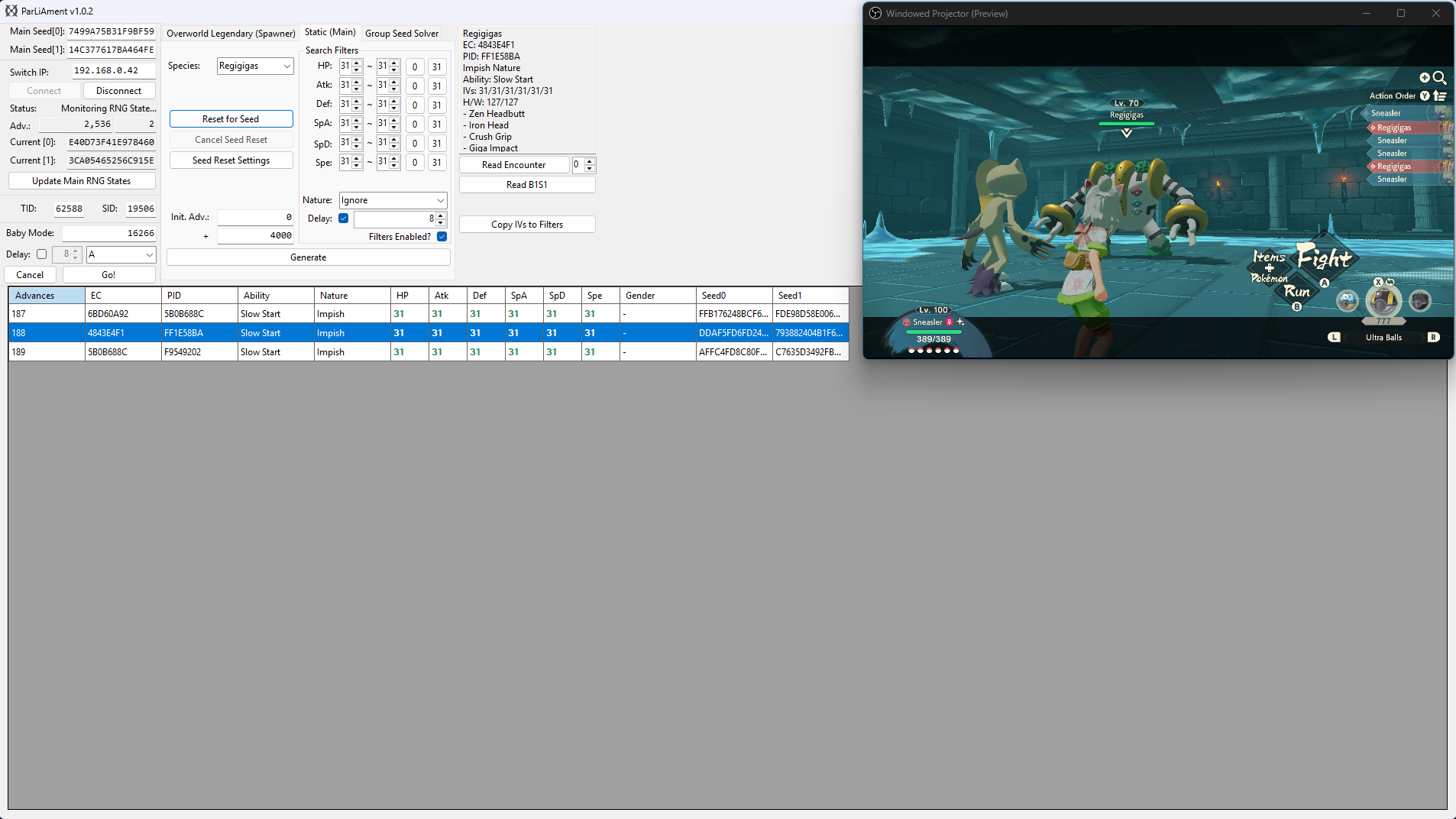Click the Disconnect button

coord(118,91)
